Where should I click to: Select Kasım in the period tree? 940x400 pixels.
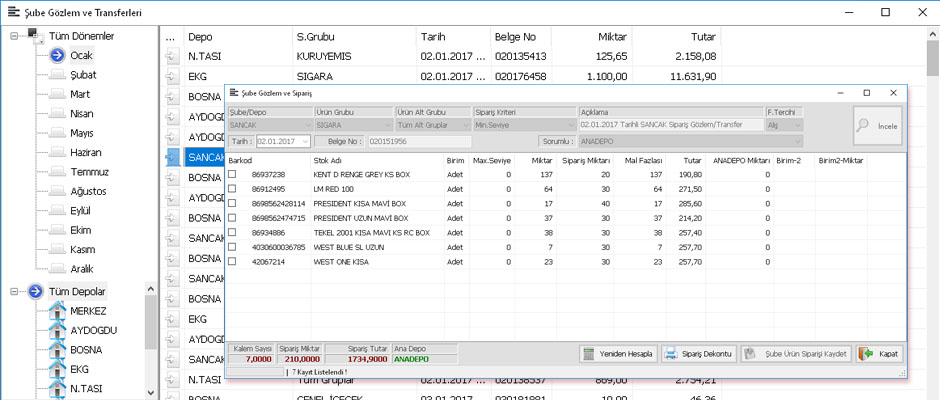(82, 249)
